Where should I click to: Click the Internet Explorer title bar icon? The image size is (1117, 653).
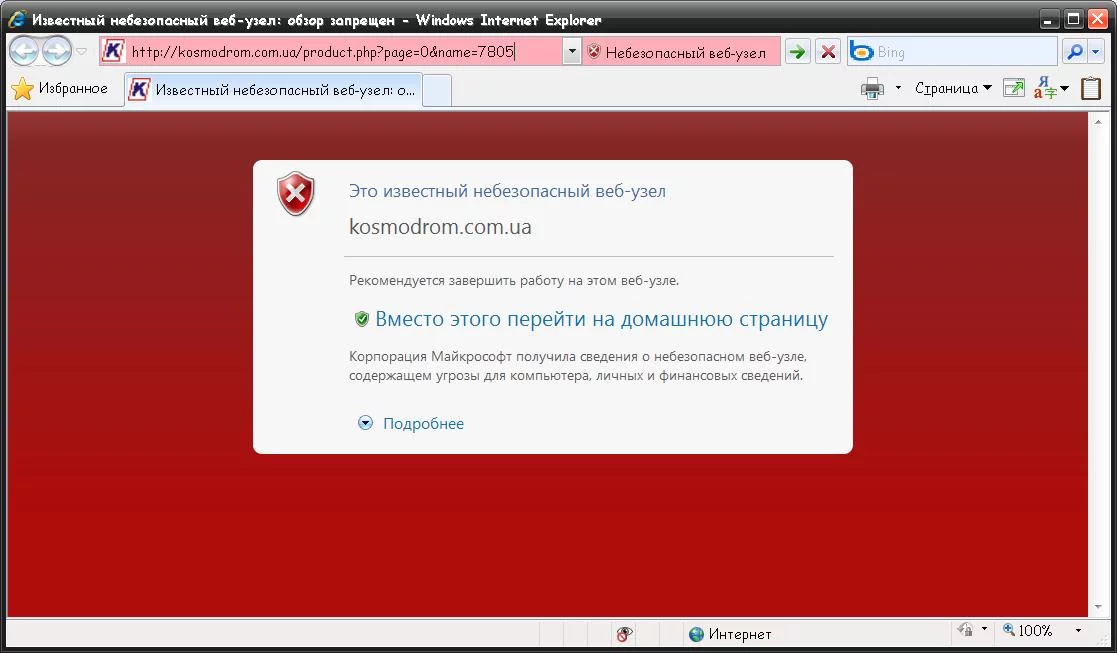[17, 19]
